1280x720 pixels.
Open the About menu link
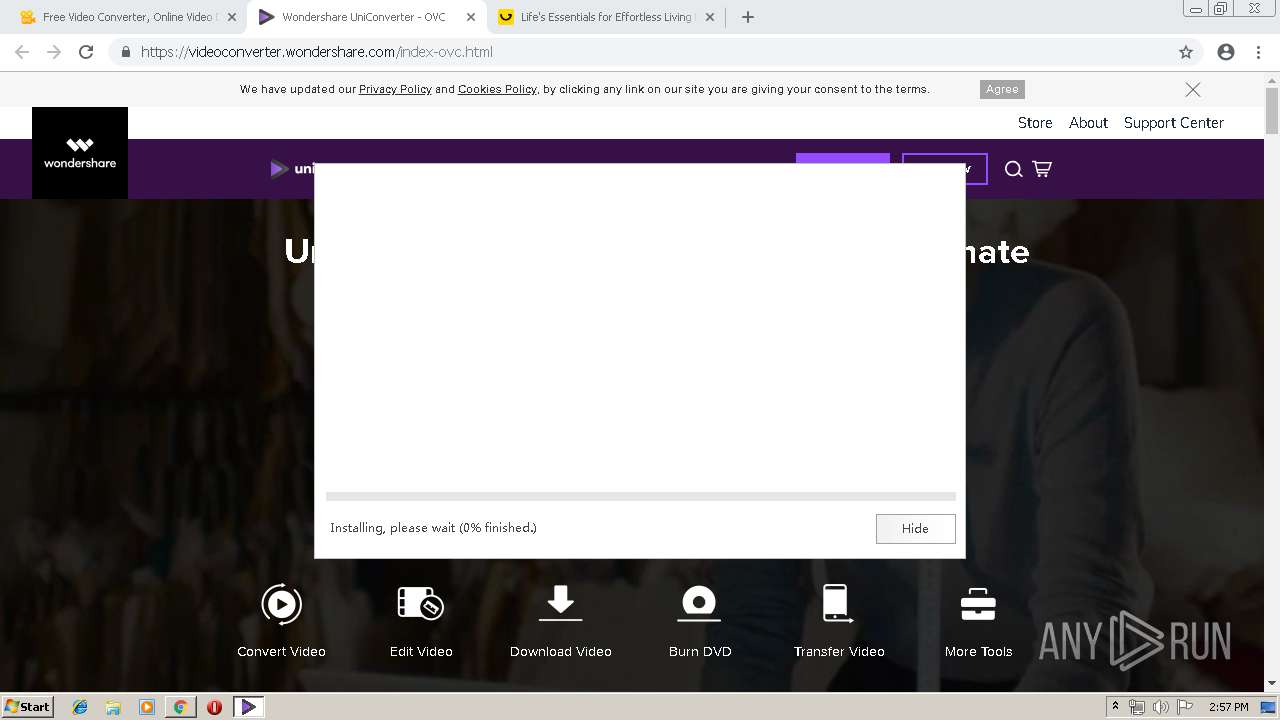(1088, 123)
